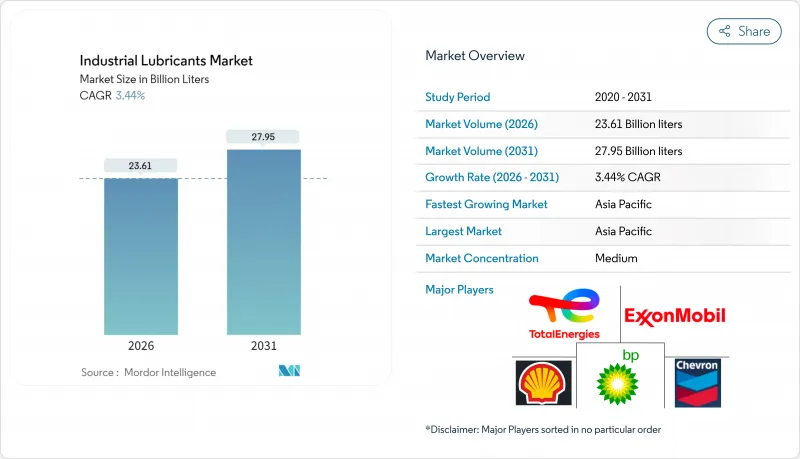This screenshot has height=459, width=800.
Task: Click the Share button
Action: 744,31
